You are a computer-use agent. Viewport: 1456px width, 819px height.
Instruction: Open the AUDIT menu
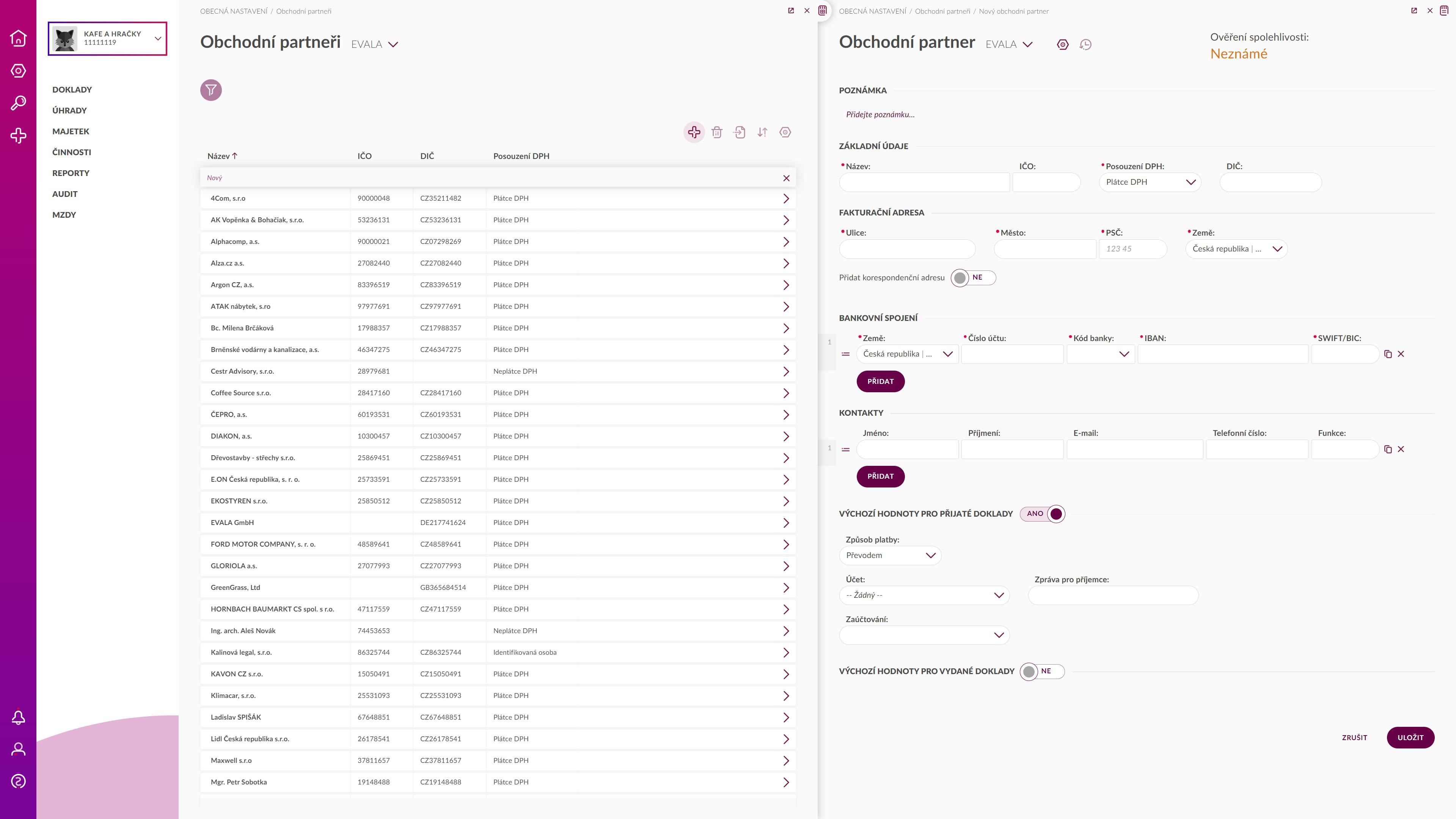point(65,195)
